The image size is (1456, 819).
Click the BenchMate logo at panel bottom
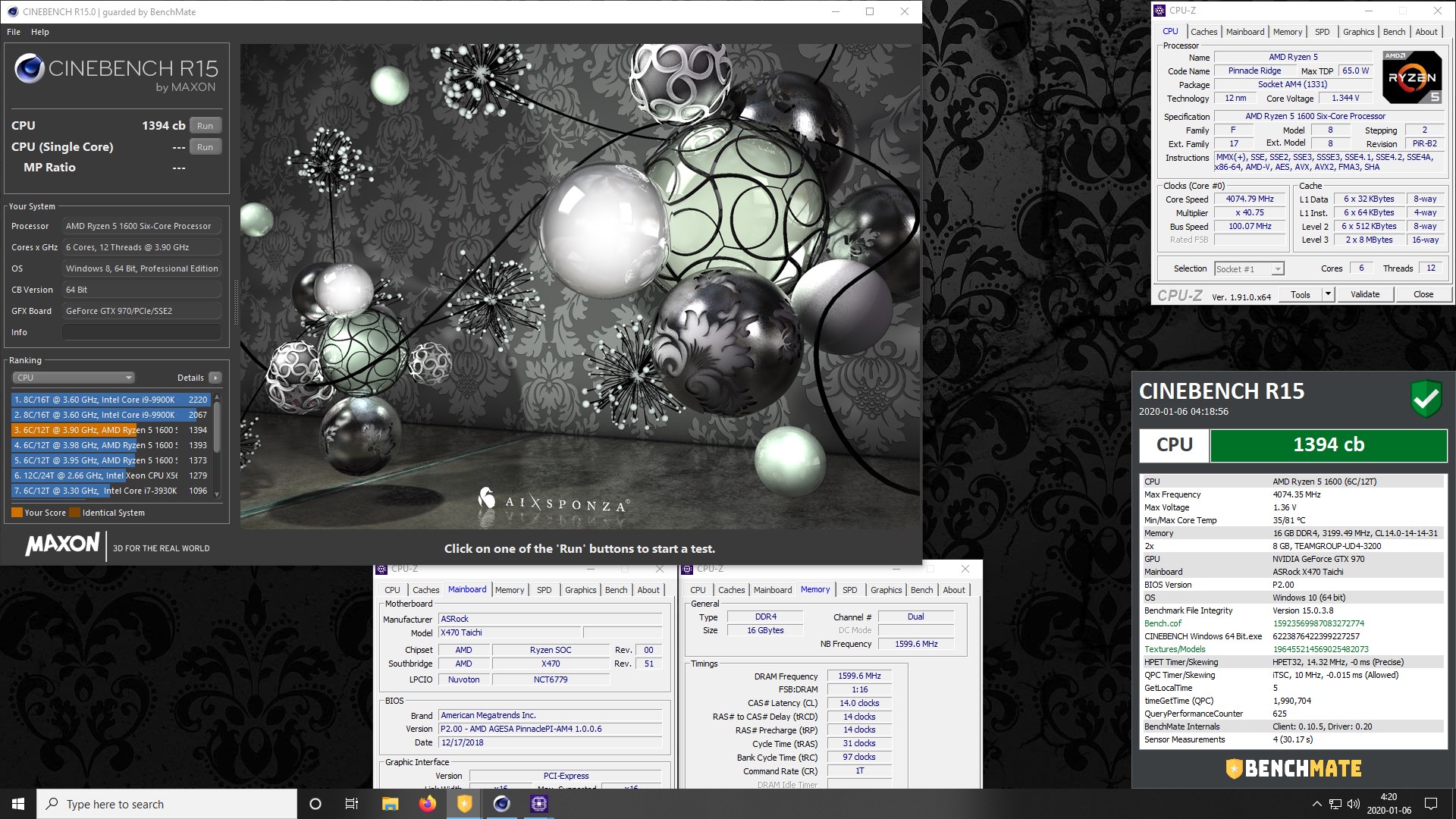pyautogui.click(x=1294, y=768)
